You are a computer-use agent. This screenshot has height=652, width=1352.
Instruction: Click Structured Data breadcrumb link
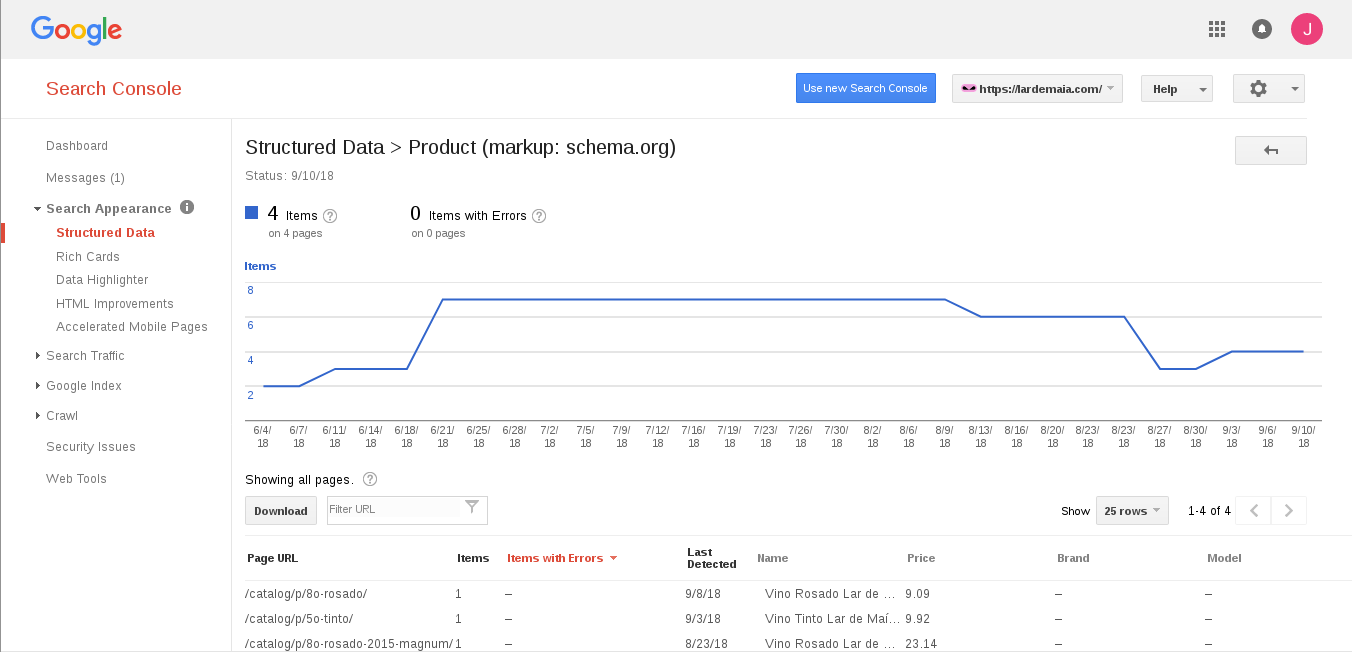point(315,147)
